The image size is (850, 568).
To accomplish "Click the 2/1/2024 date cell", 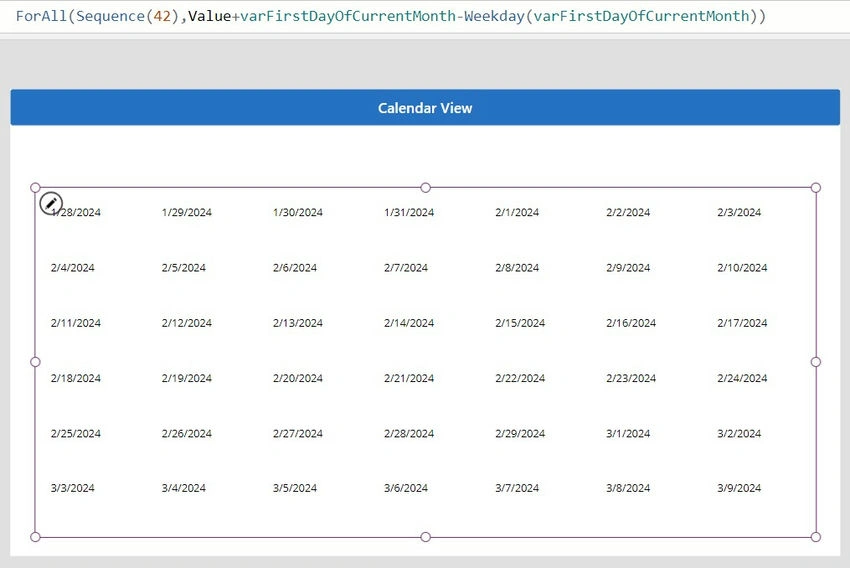I will [517, 212].
